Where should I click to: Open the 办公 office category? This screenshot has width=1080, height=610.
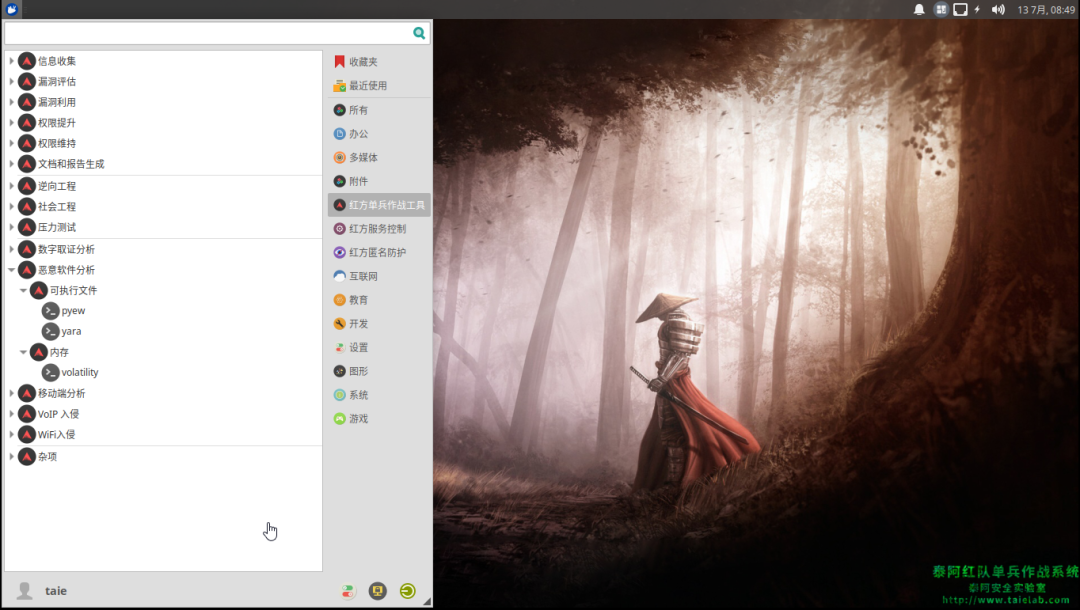coord(380,134)
